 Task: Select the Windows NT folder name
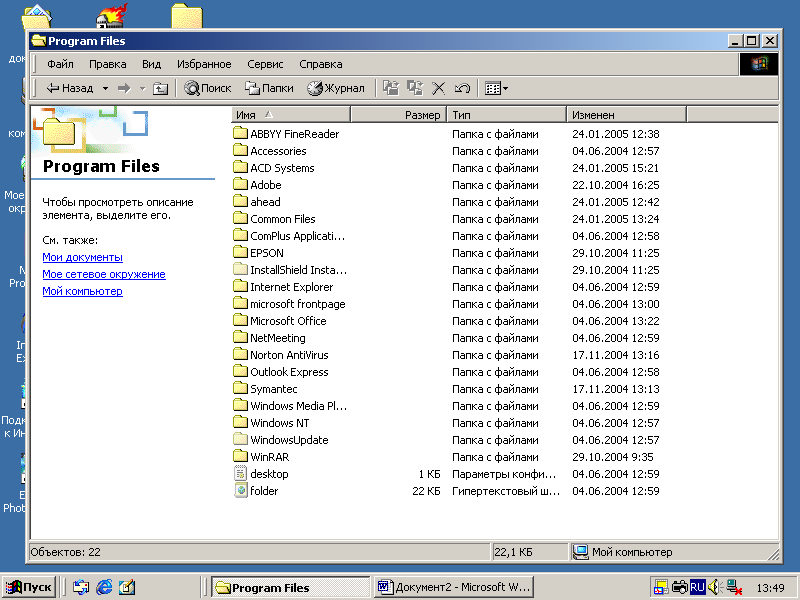[280, 423]
